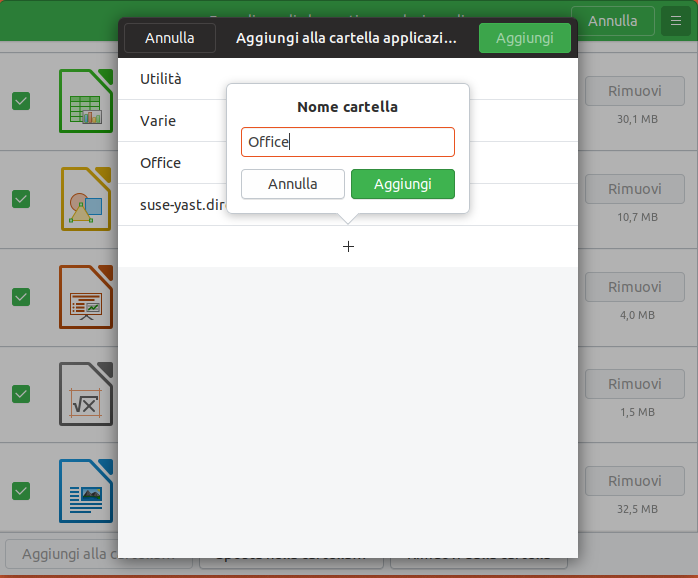Click the plus icon to add folder

[x=348, y=246]
